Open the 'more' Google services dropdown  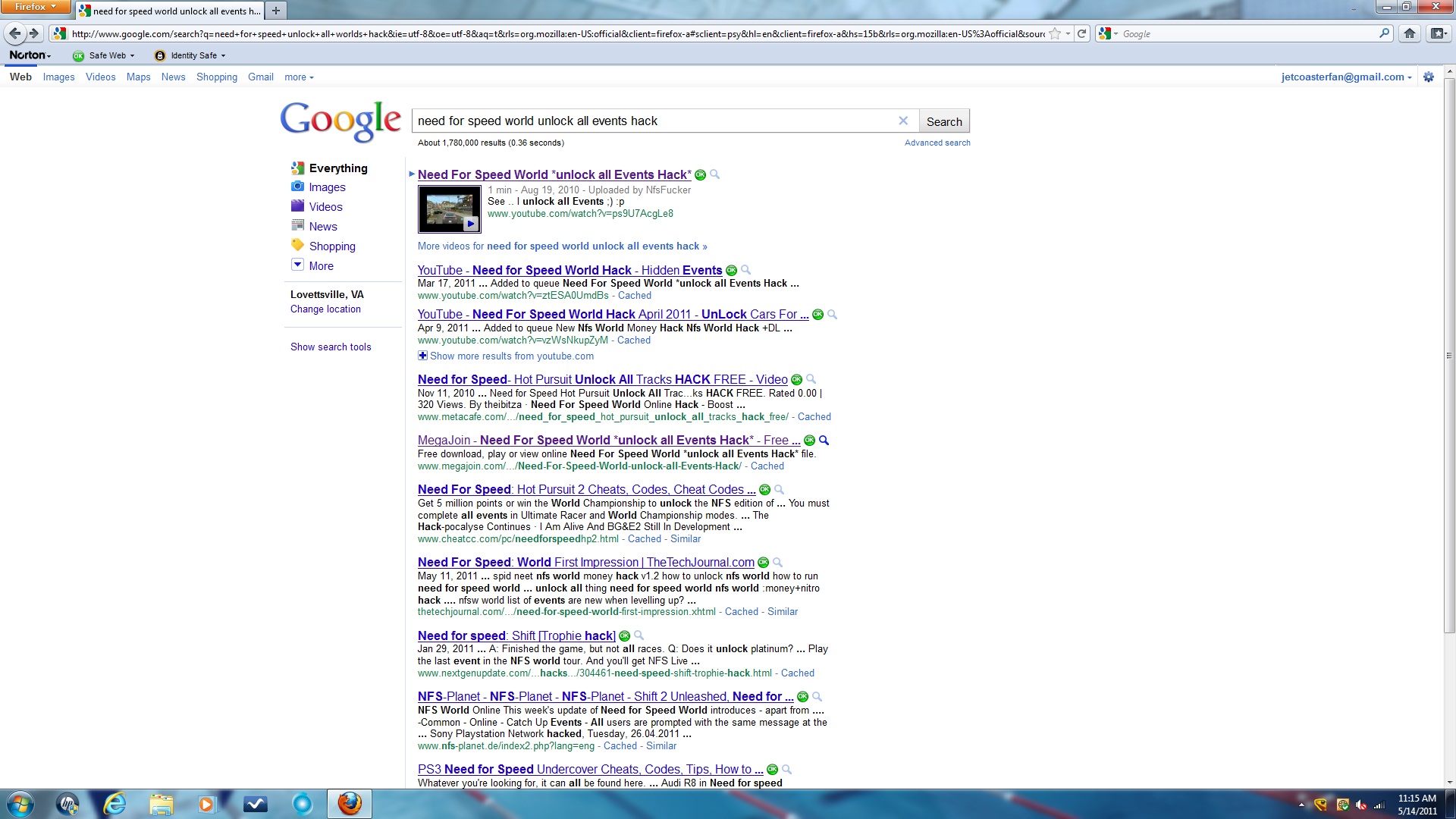click(299, 77)
